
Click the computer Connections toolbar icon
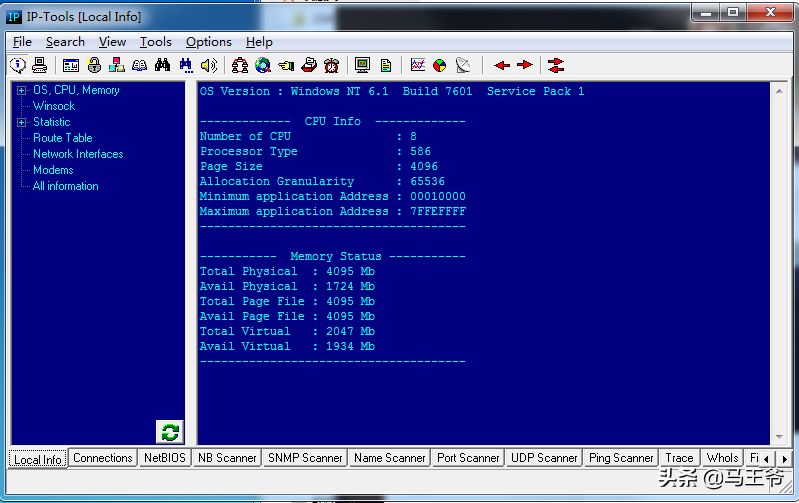[40, 65]
